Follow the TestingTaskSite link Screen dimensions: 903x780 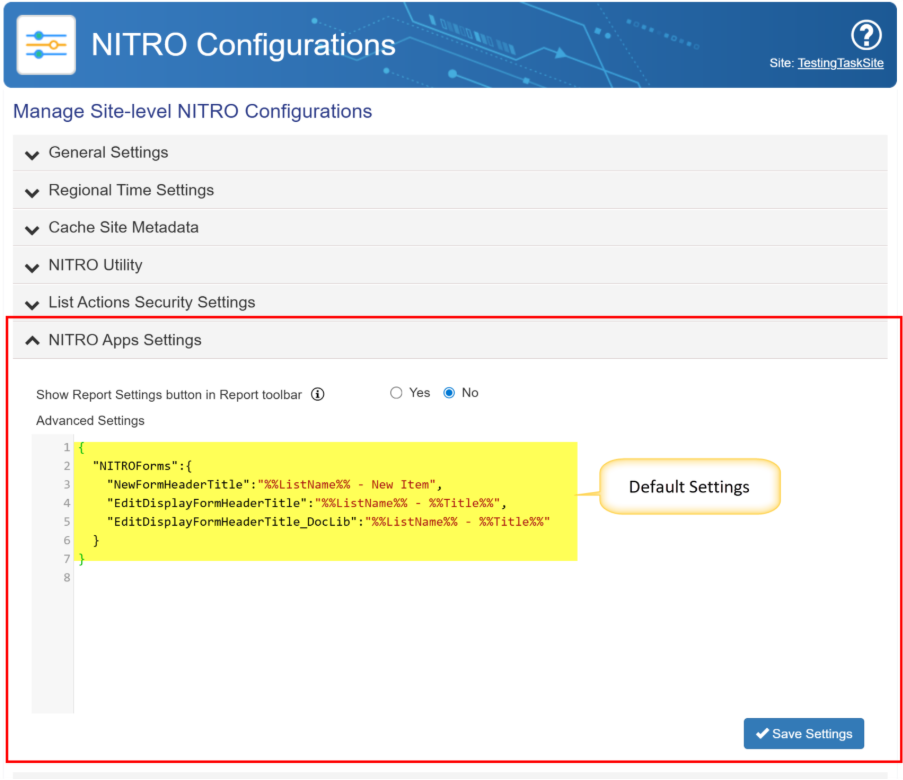coord(840,63)
